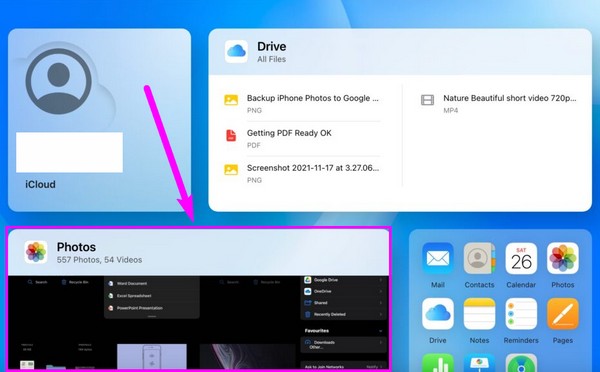The width and height of the screenshot is (600, 372).
Task: Launch Photos from the app grid
Action: (x=562, y=258)
